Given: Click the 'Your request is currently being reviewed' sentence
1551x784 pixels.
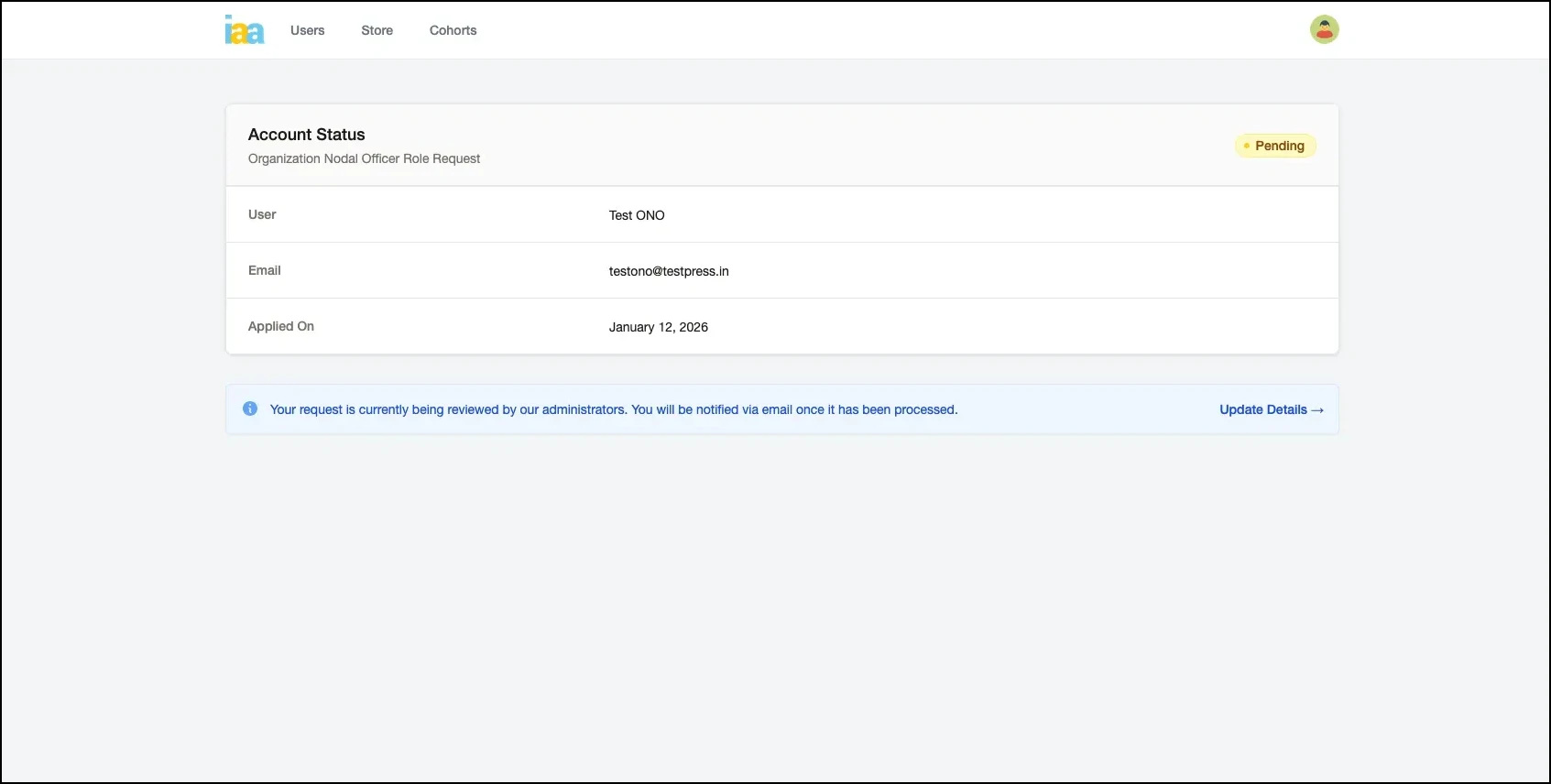Looking at the screenshot, I should click(448, 409).
